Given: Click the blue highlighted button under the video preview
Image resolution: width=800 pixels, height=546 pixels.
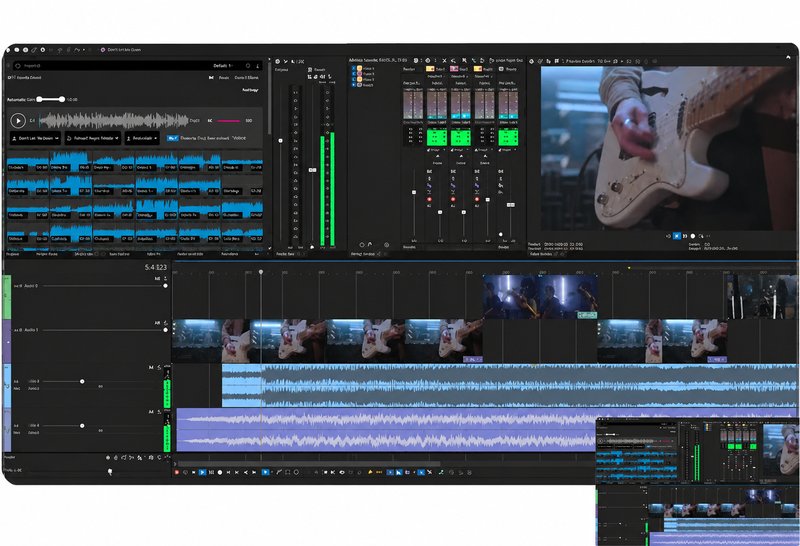Looking at the screenshot, I should (677, 236).
